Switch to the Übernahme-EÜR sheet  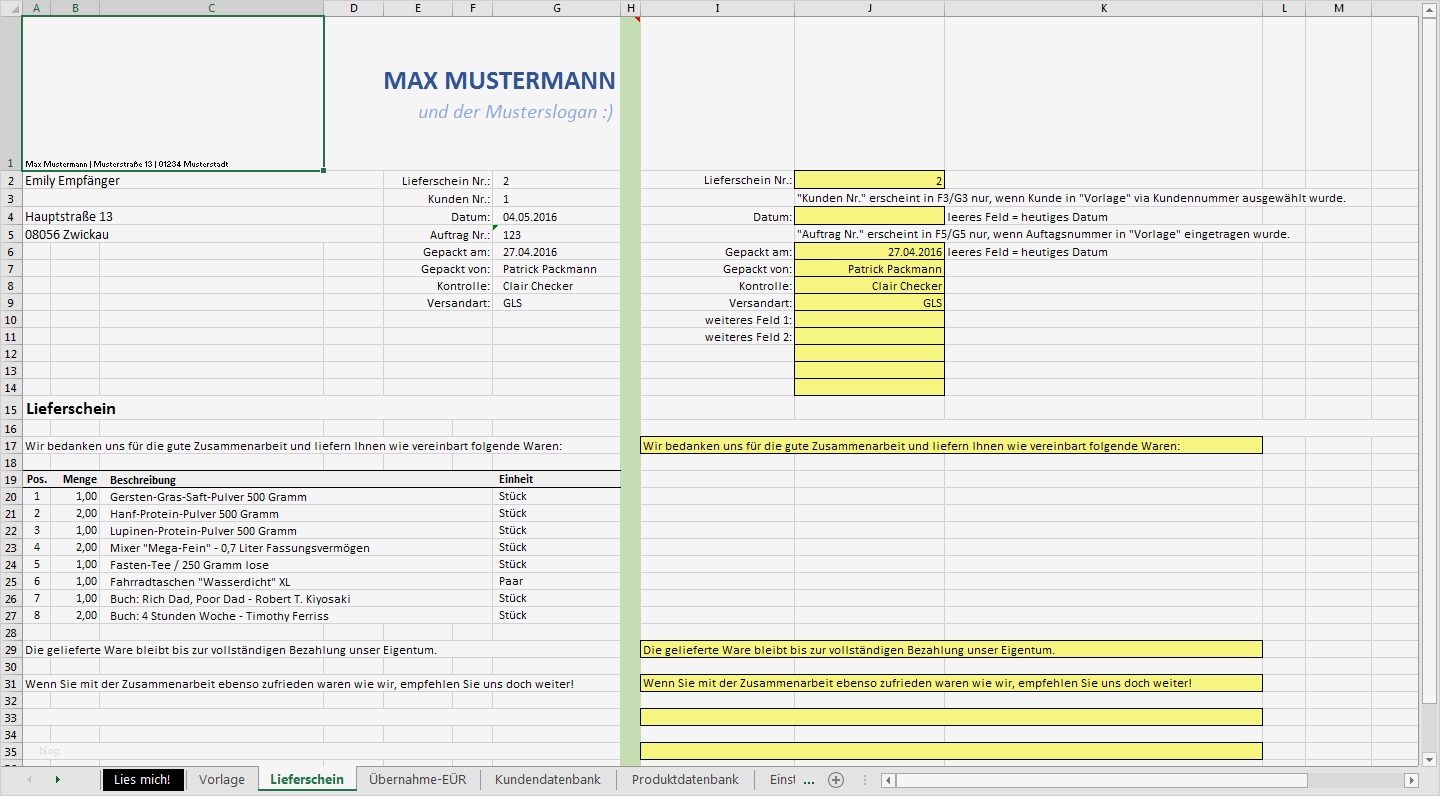click(x=417, y=779)
